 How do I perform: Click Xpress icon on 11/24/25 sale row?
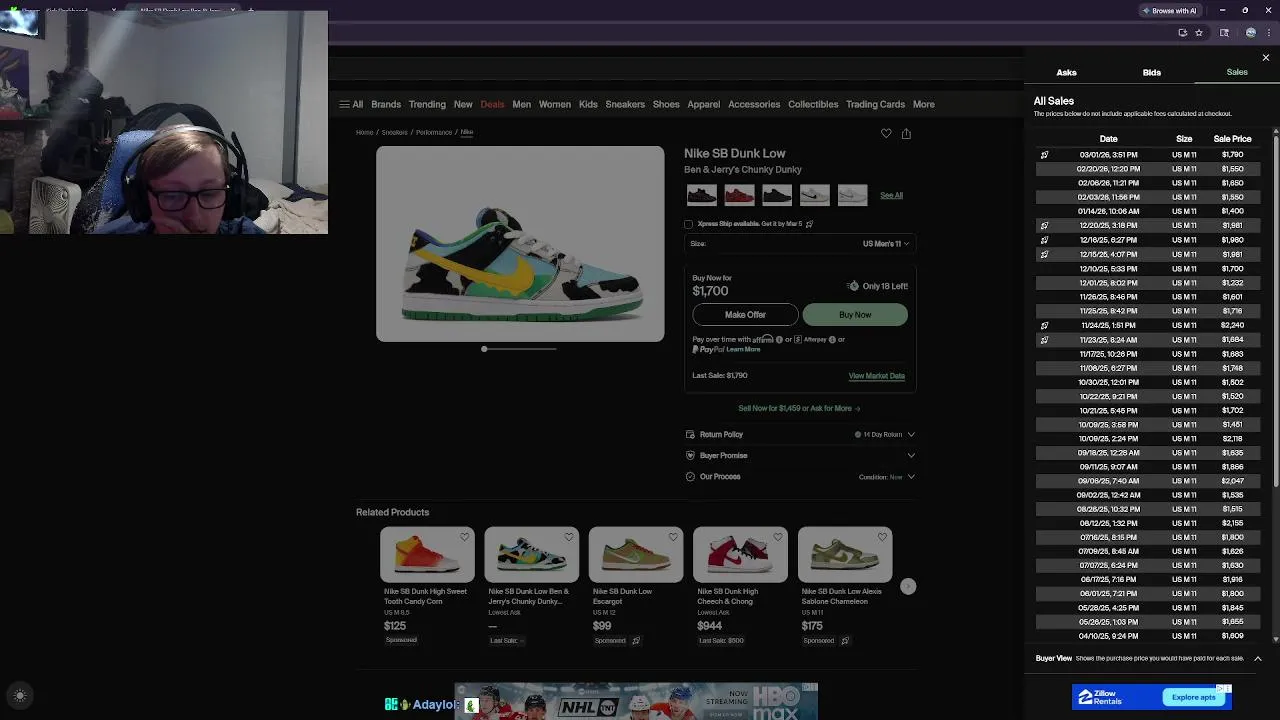[1044, 325]
